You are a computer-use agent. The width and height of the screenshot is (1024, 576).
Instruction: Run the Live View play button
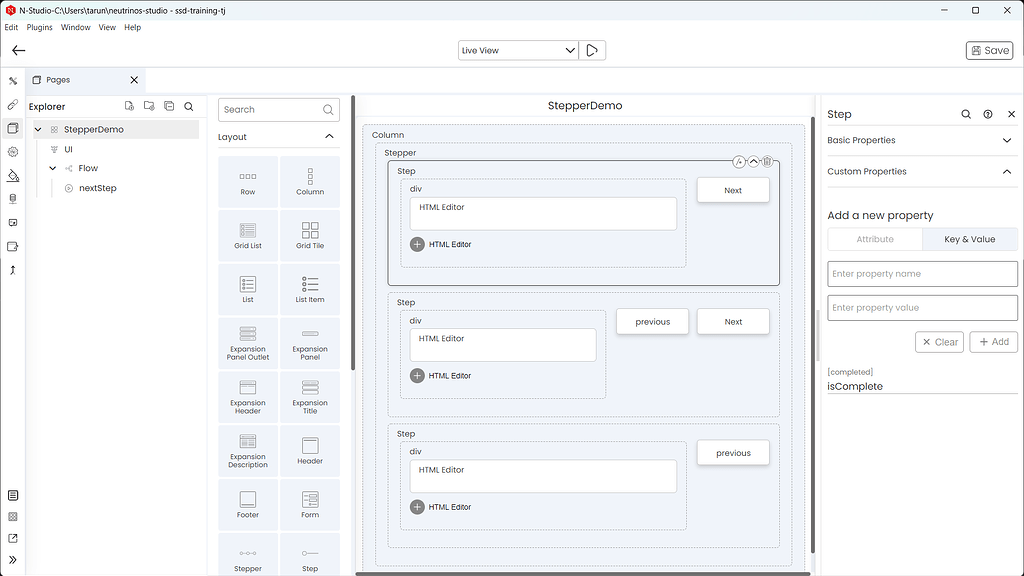tap(592, 50)
